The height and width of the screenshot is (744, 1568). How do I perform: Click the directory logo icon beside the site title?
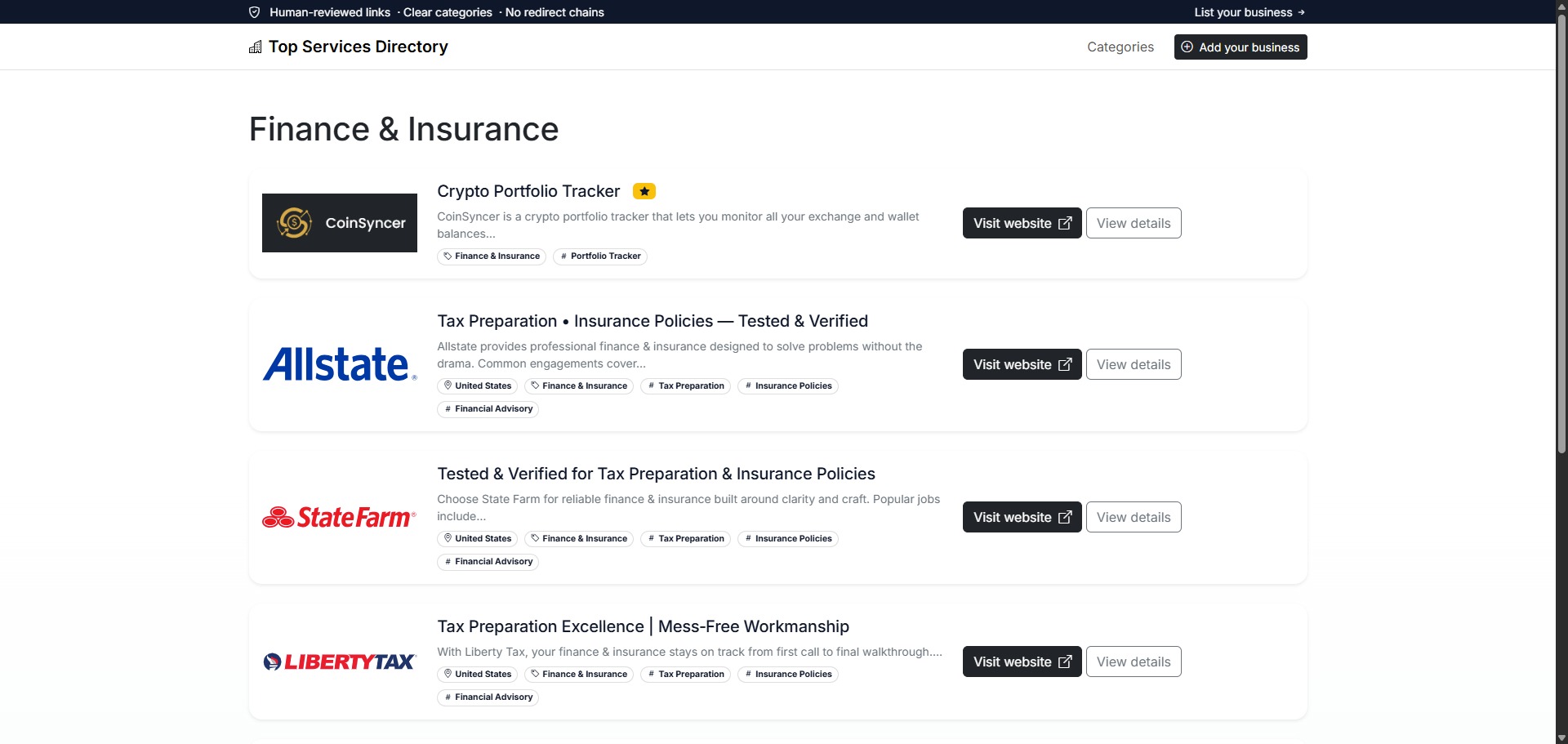pyautogui.click(x=256, y=47)
